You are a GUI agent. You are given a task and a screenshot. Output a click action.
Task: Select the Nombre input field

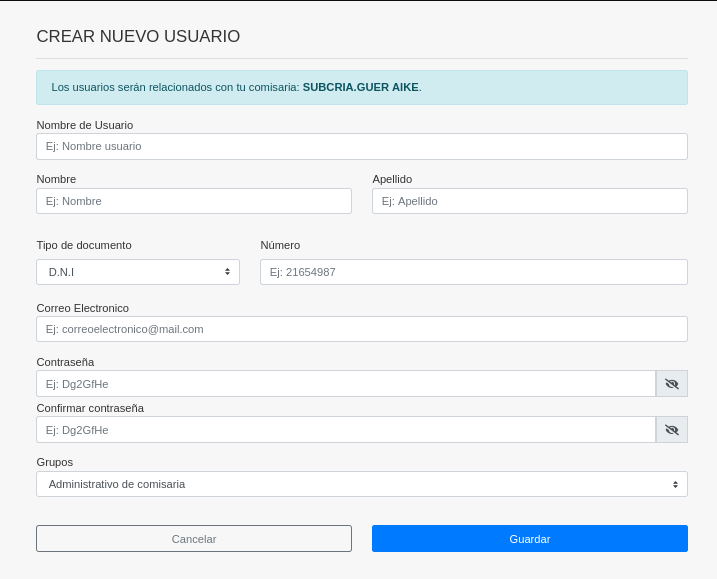click(x=194, y=201)
